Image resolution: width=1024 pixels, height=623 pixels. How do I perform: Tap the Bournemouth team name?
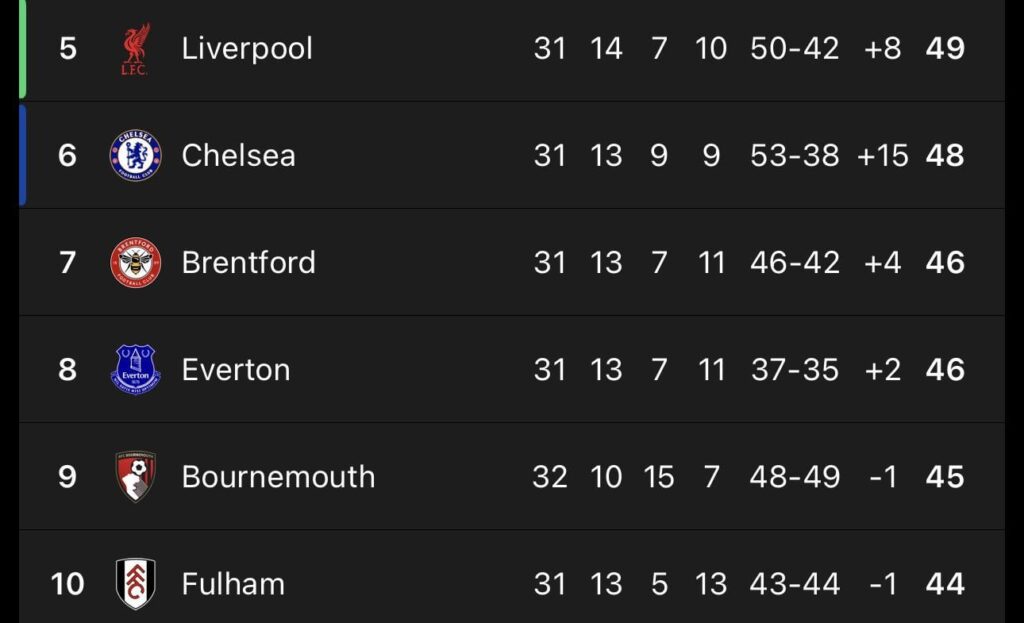tap(278, 477)
